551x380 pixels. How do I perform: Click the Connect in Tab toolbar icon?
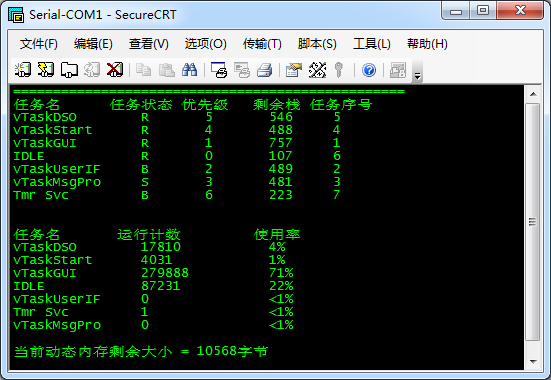coord(69,70)
